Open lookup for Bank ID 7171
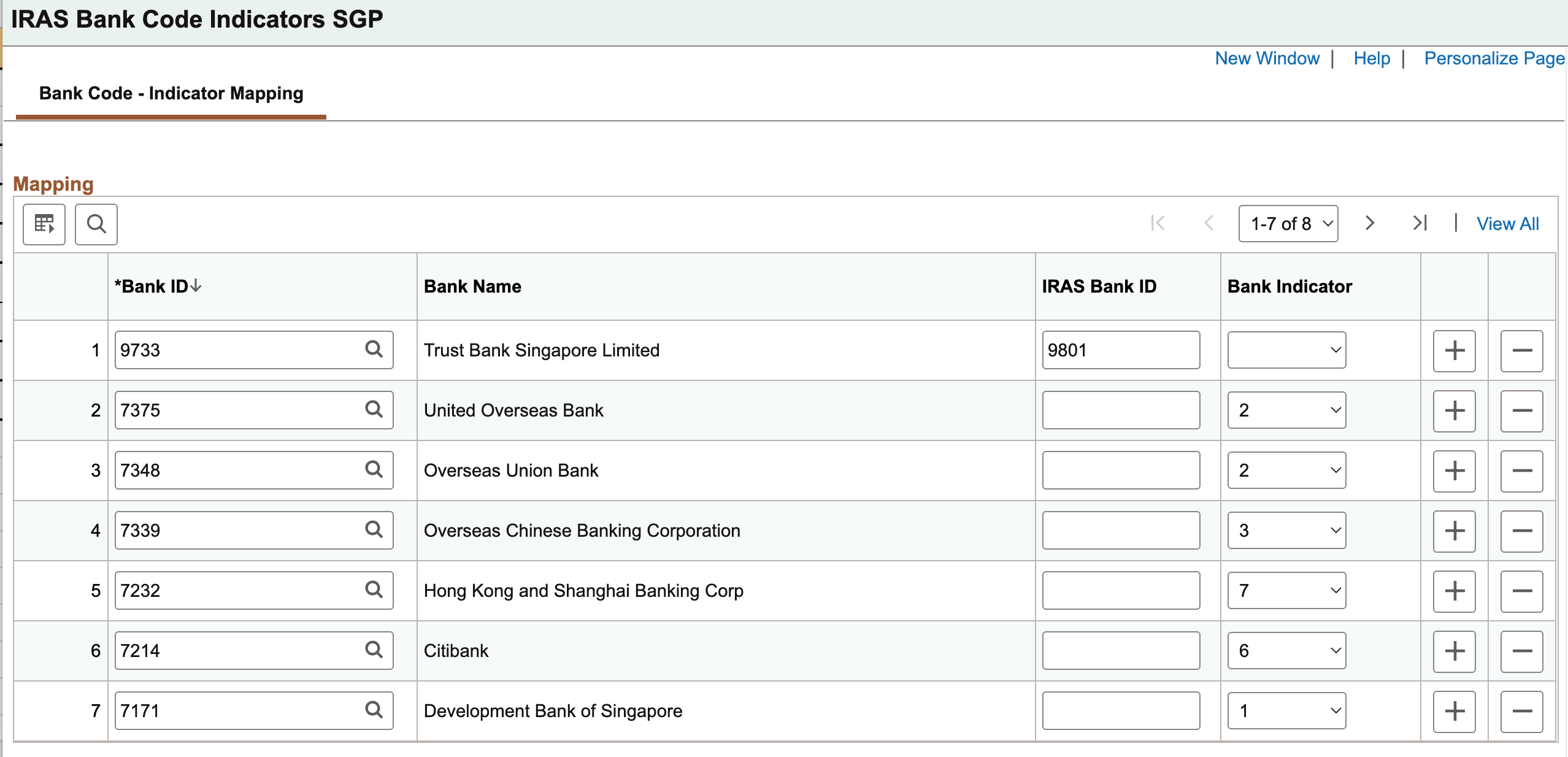This screenshot has width=1568, height=757. point(374,710)
